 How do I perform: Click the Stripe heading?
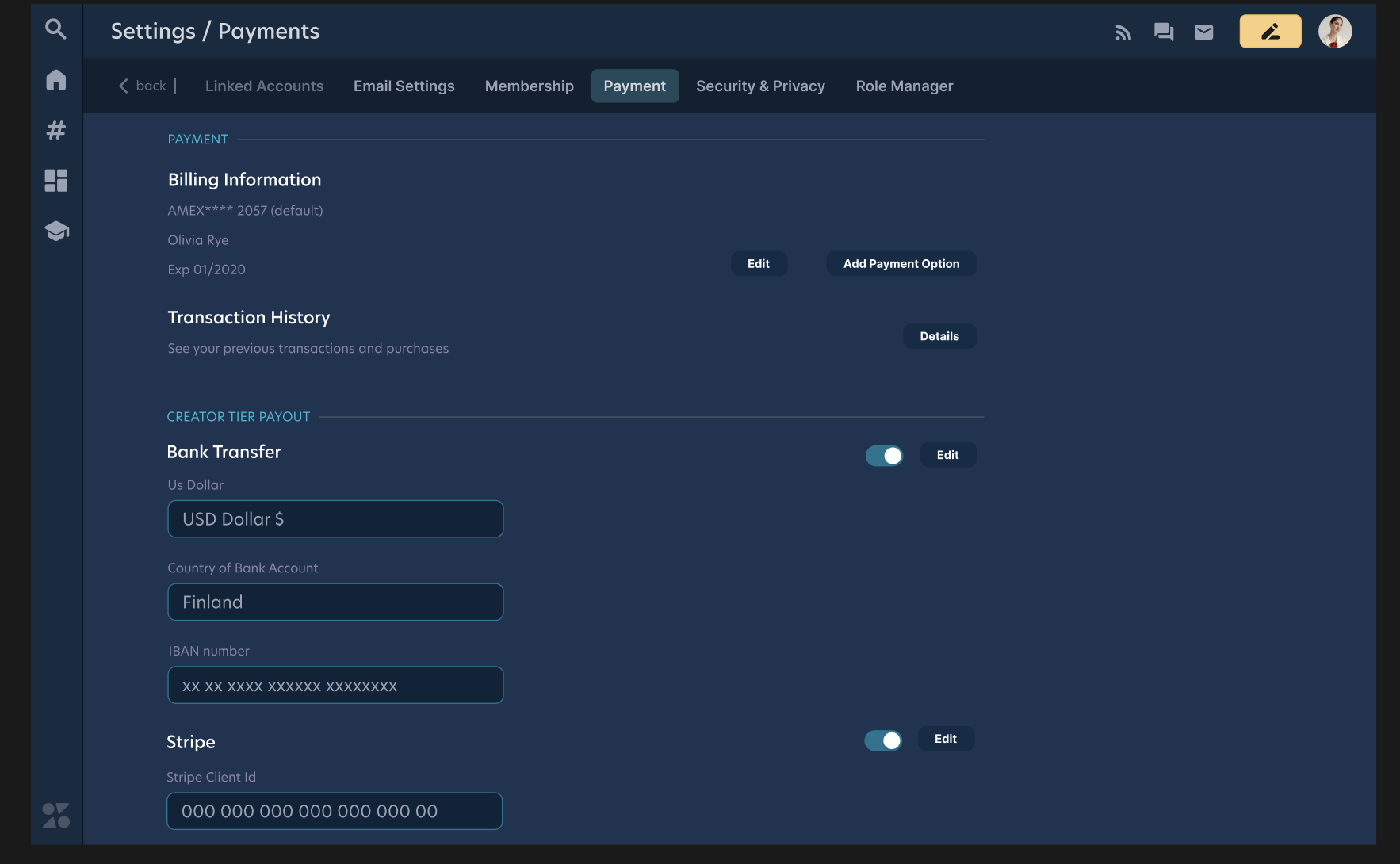(x=191, y=742)
